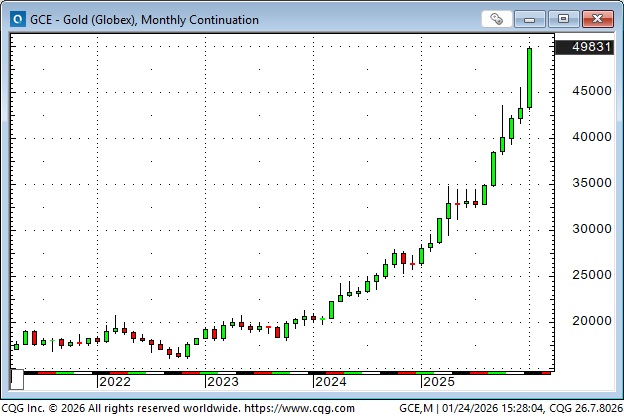Screen dimensions: 624x416
Task: Select the latest tall green candle
Action: click(529, 78)
